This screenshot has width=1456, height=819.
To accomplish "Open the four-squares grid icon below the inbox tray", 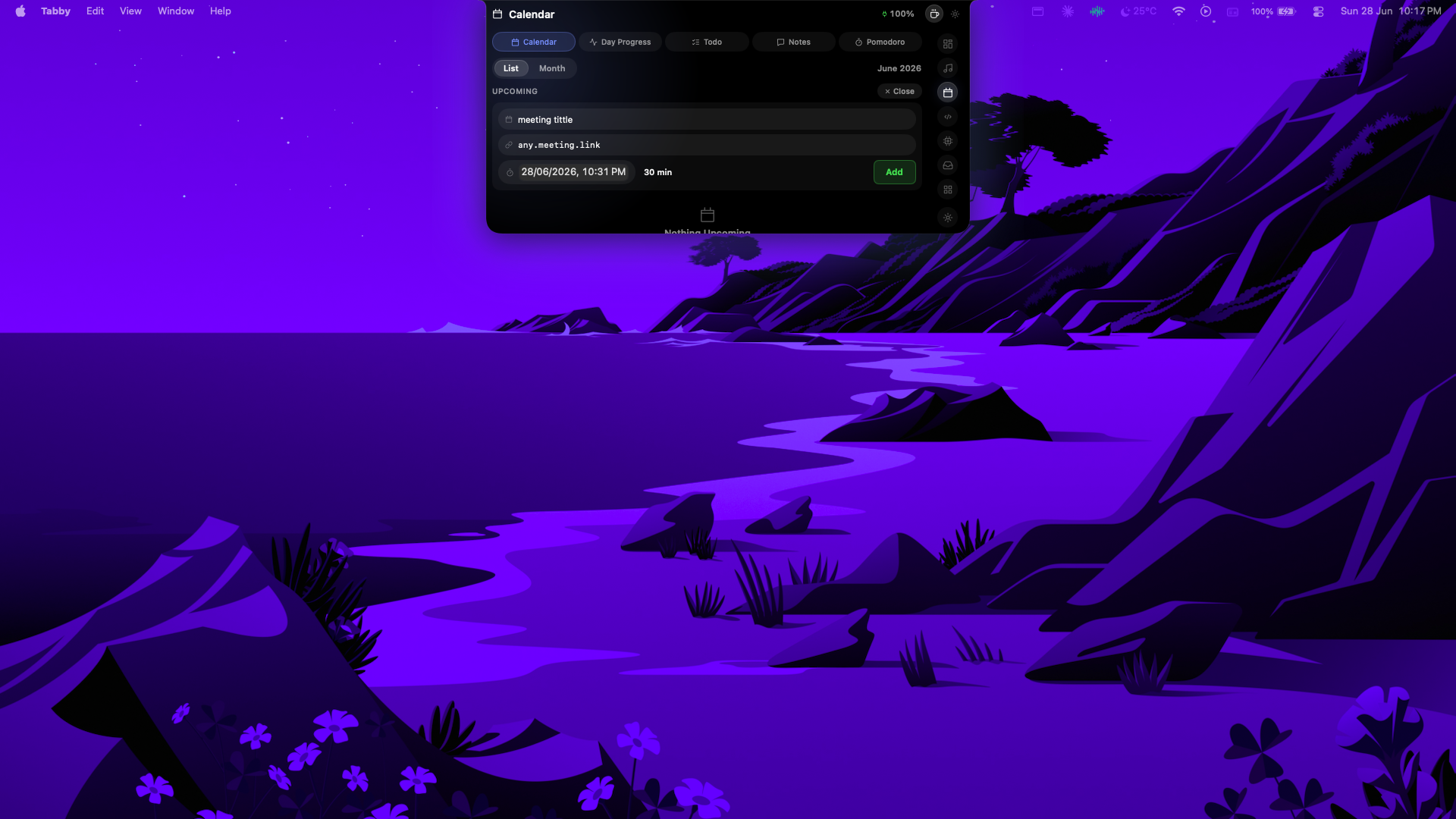I will click(948, 190).
